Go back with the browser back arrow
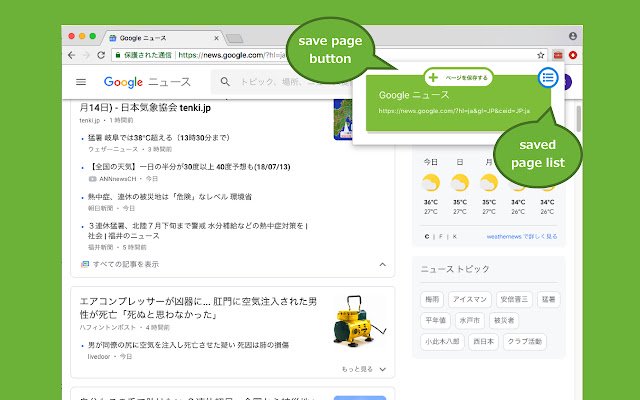 click(x=72, y=55)
